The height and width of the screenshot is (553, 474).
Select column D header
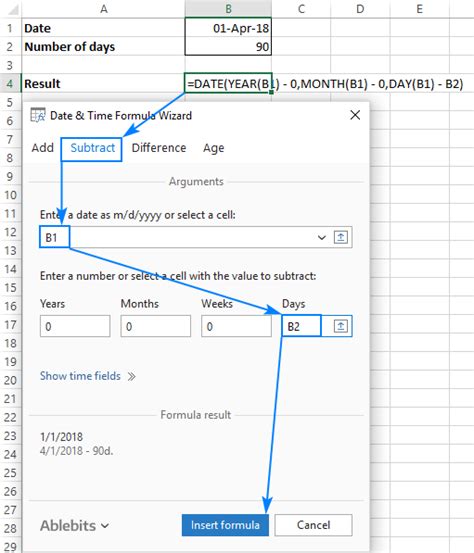coord(360,9)
